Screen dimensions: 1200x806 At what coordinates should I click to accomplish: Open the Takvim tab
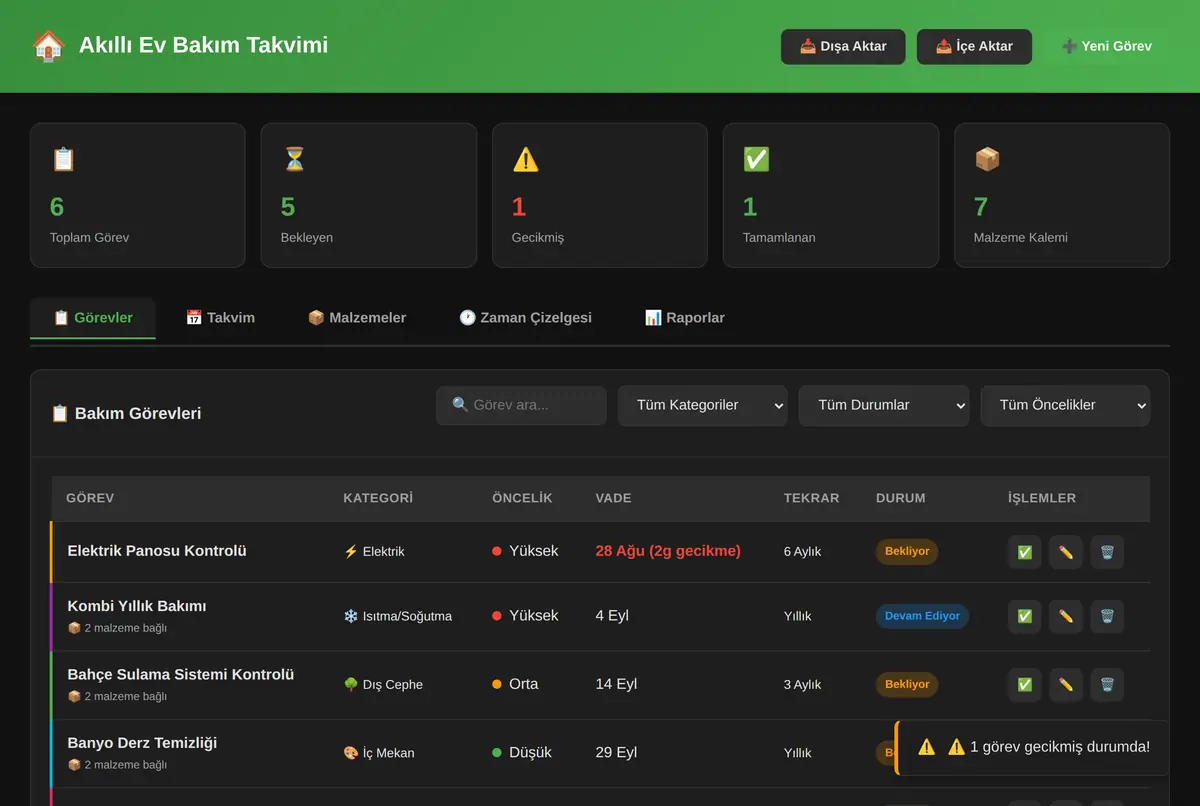tap(220, 318)
